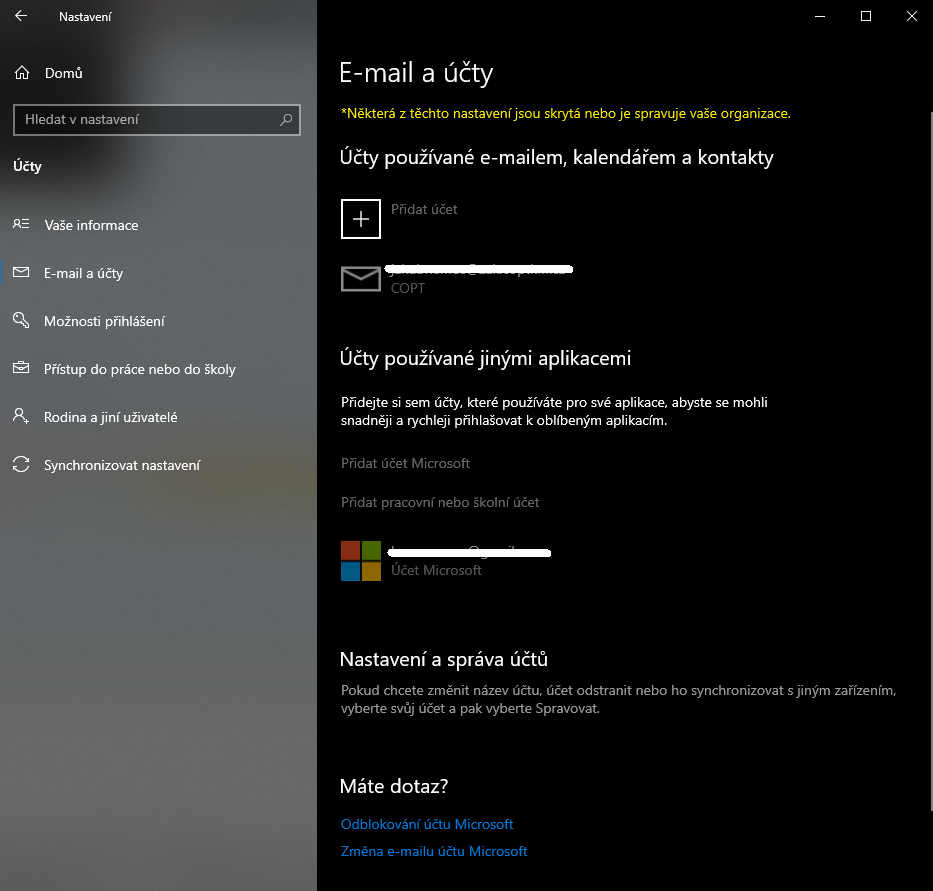Viewport: 933px width, 891px height.
Task: Select the E-mail a účty envelope icon
Action: click(21, 273)
